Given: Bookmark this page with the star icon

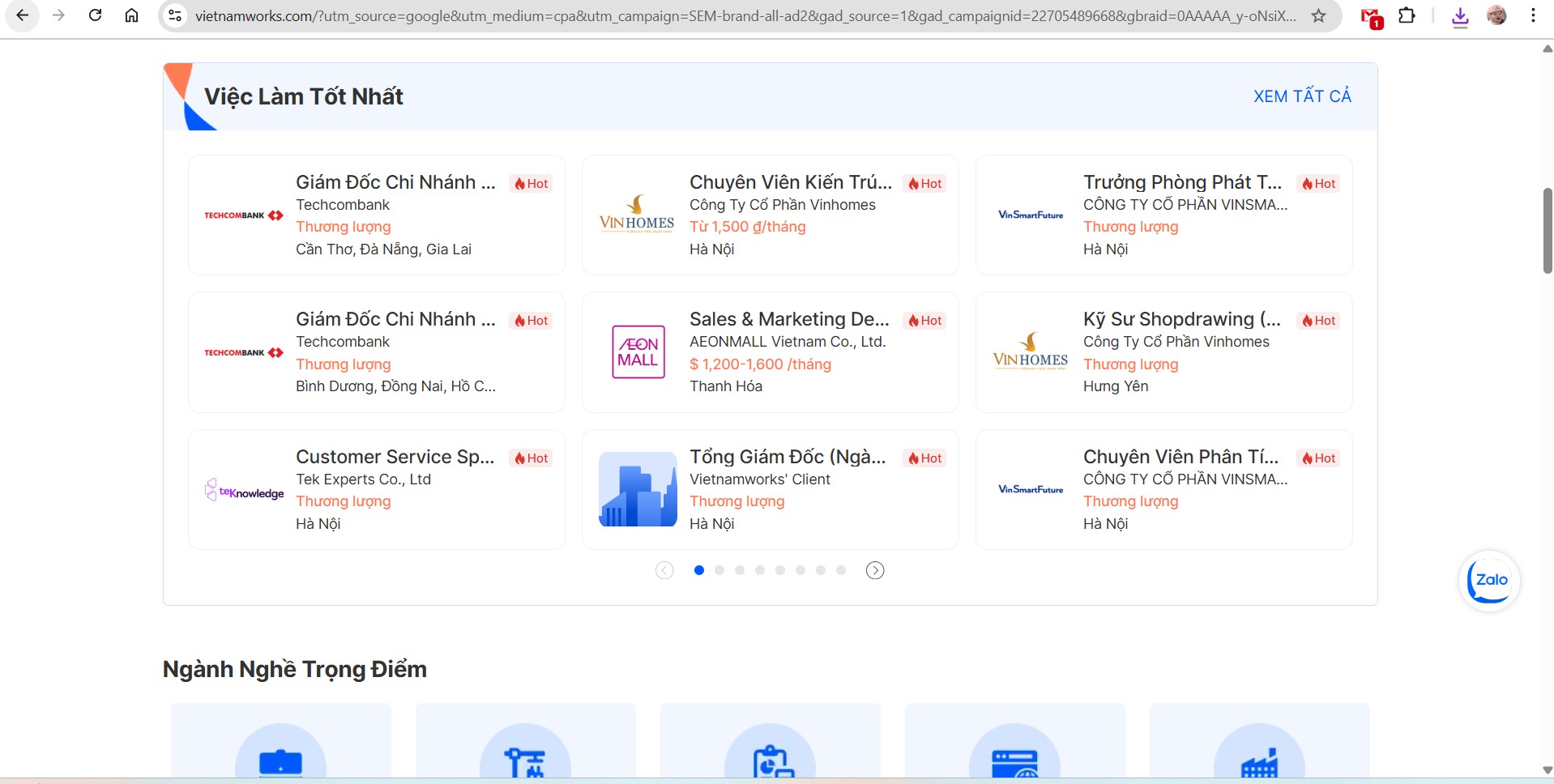Looking at the screenshot, I should coord(1318,15).
